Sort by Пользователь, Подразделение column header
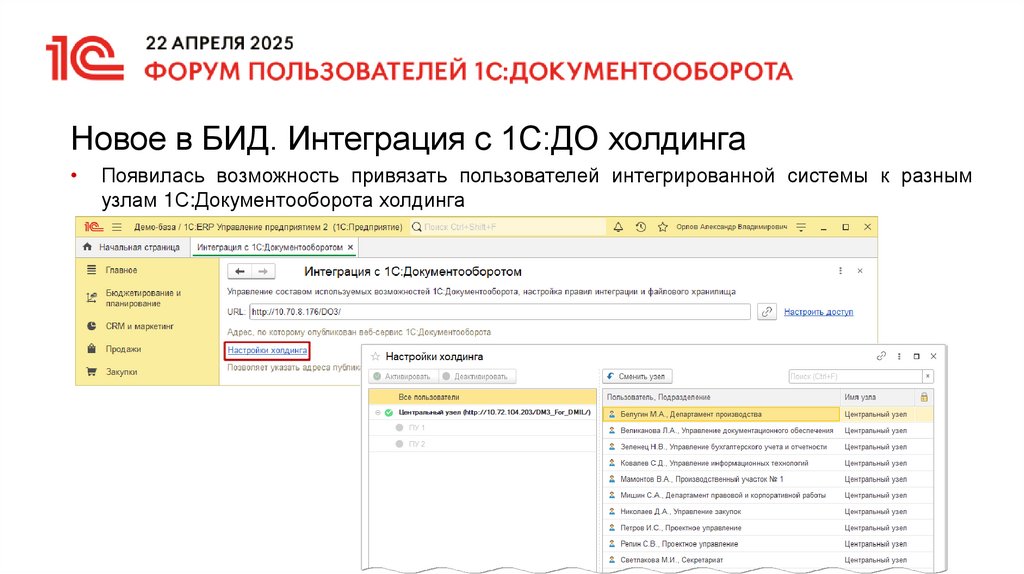This screenshot has height=574, width=1024. 721,397
